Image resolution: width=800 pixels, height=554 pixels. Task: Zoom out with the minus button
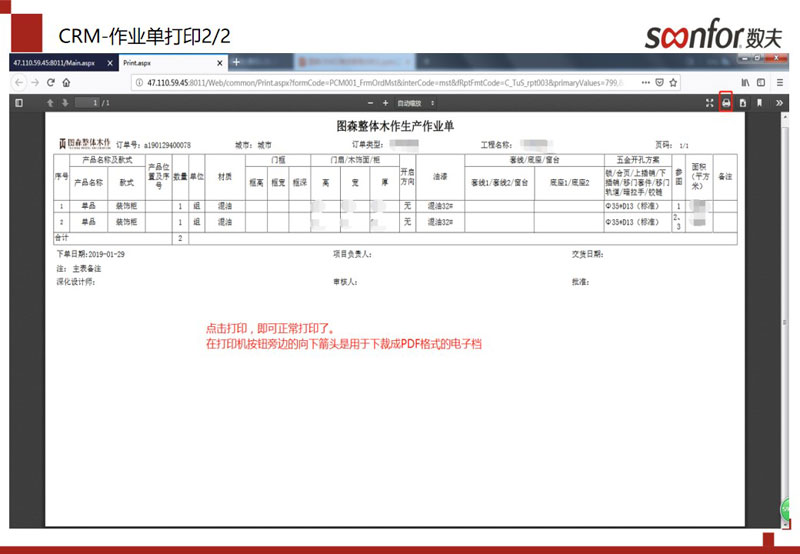370,103
